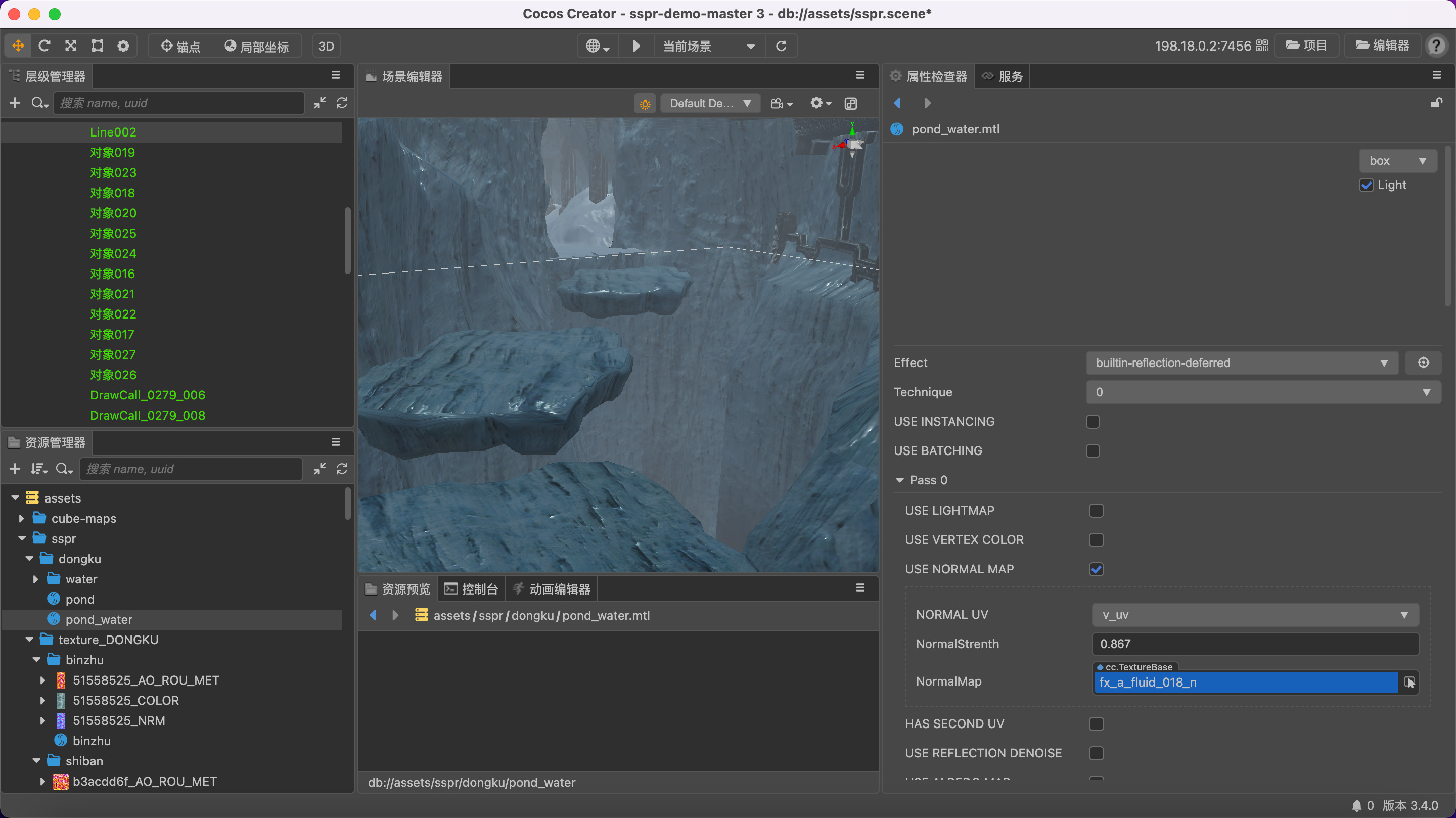The width and height of the screenshot is (1456, 818).
Task: Select the rect transform tool
Action: [97, 46]
